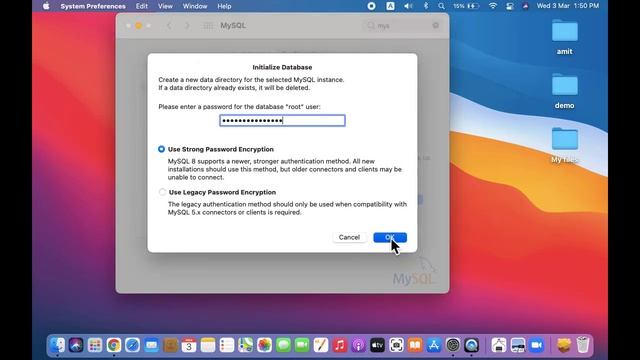
Task: Open the volume control in menu bar
Action: [408, 6]
